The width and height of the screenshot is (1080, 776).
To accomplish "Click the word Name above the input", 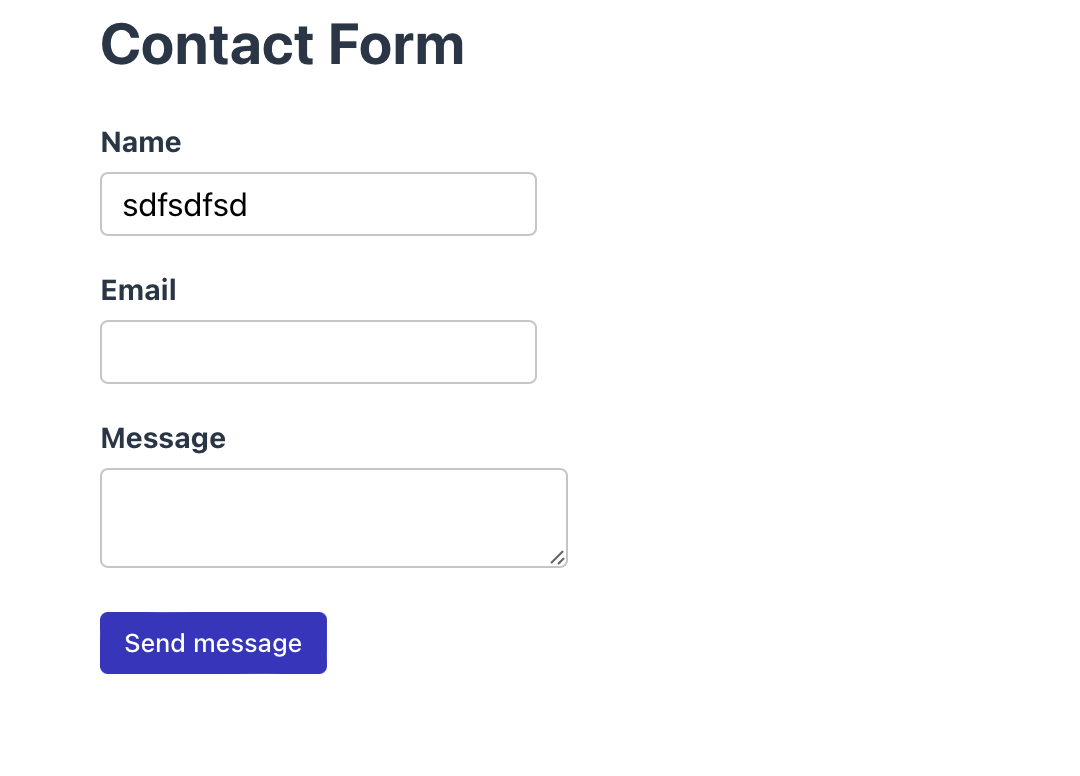I will (140, 142).
